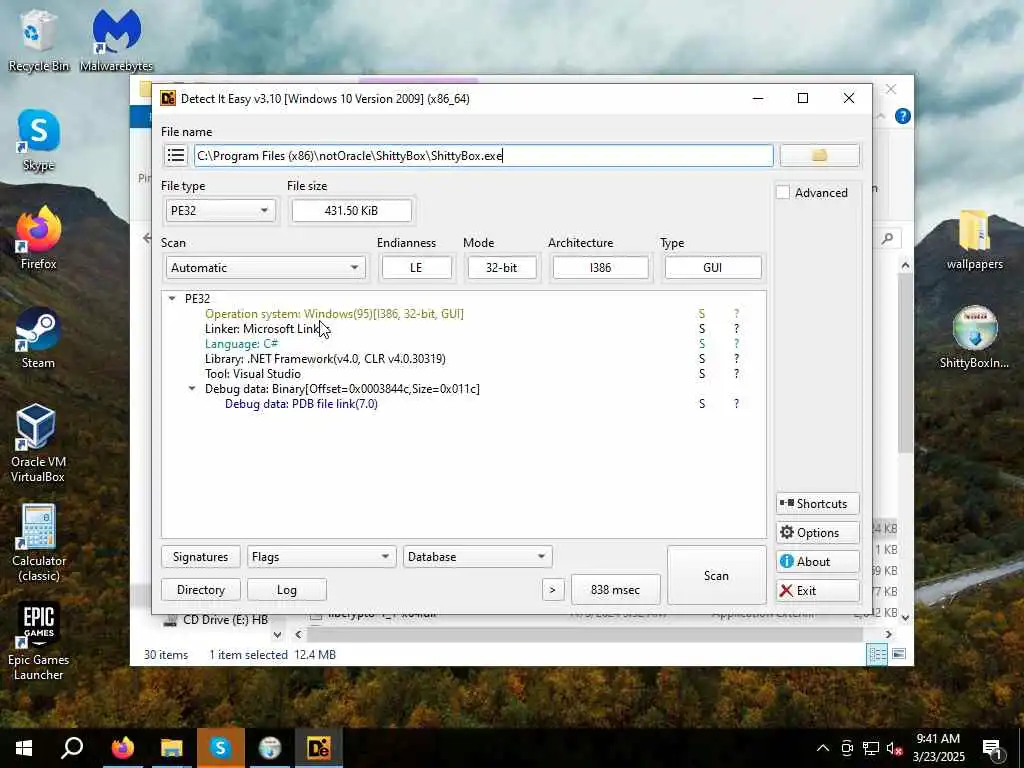Select CD Drive (E:) HB in Explorer
Screen dimensions: 1024x768
pos(217,620)
